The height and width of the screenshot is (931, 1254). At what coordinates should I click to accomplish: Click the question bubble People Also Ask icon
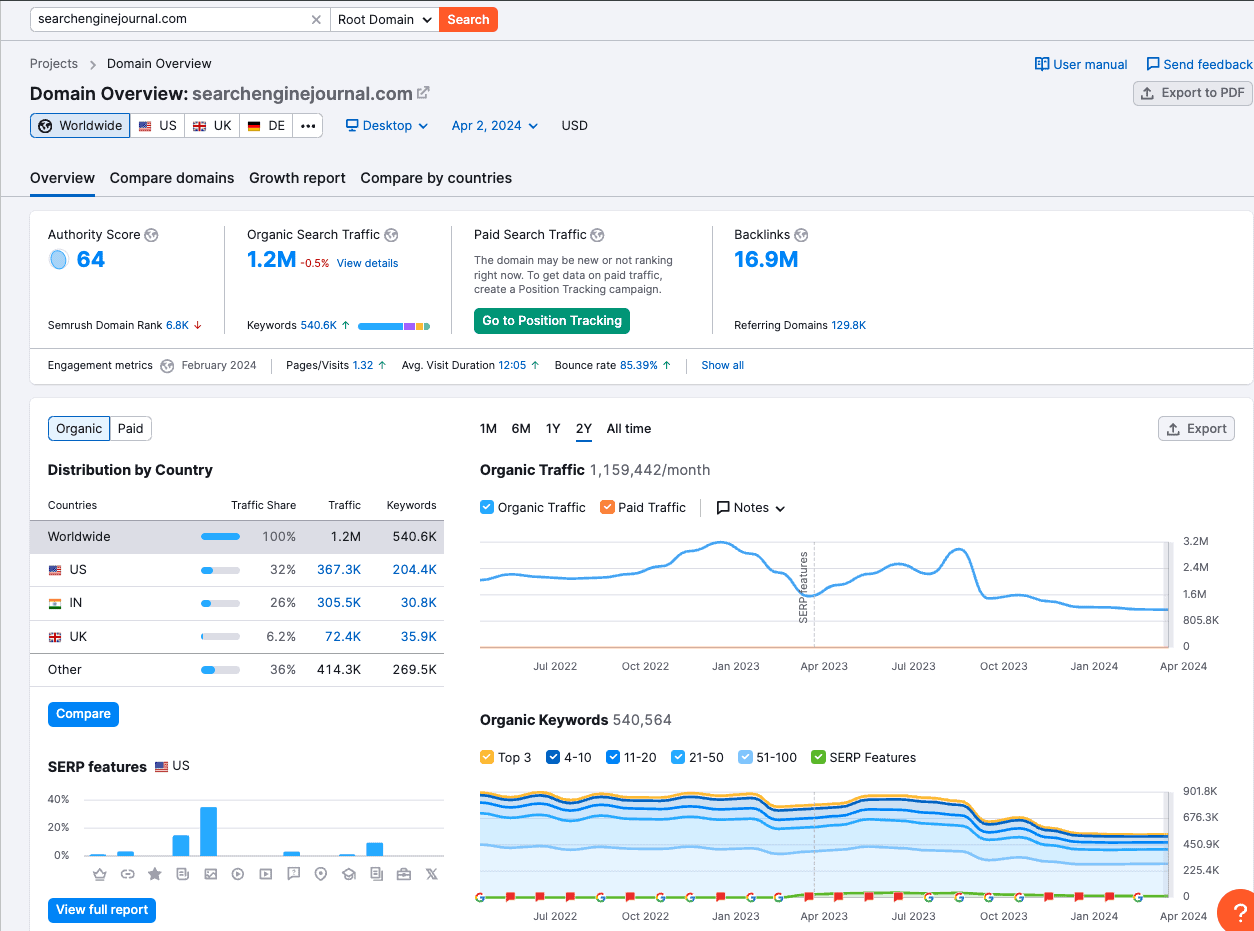(x=293, y=874)
